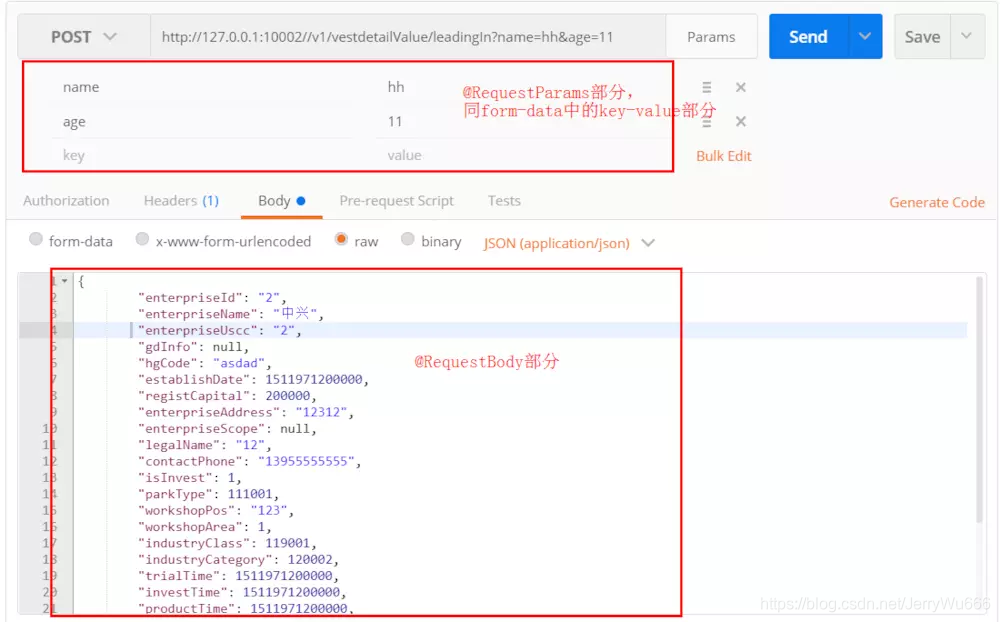Screen dimensions: 1000x622
Task: Click the "enterpriseUscc": "2" line
Action: coord(219,330)
